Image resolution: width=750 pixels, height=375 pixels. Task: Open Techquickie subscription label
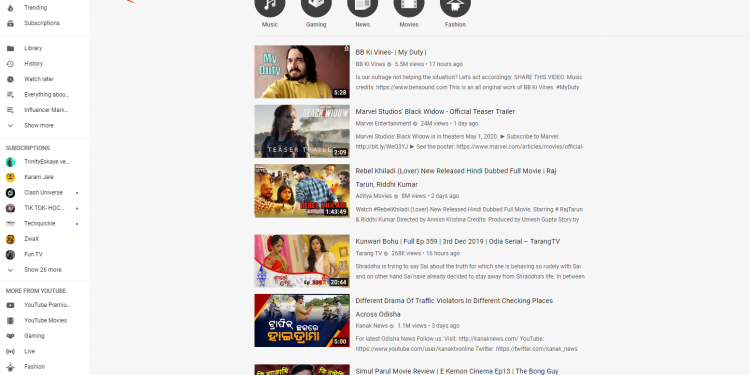coord(40,223)
